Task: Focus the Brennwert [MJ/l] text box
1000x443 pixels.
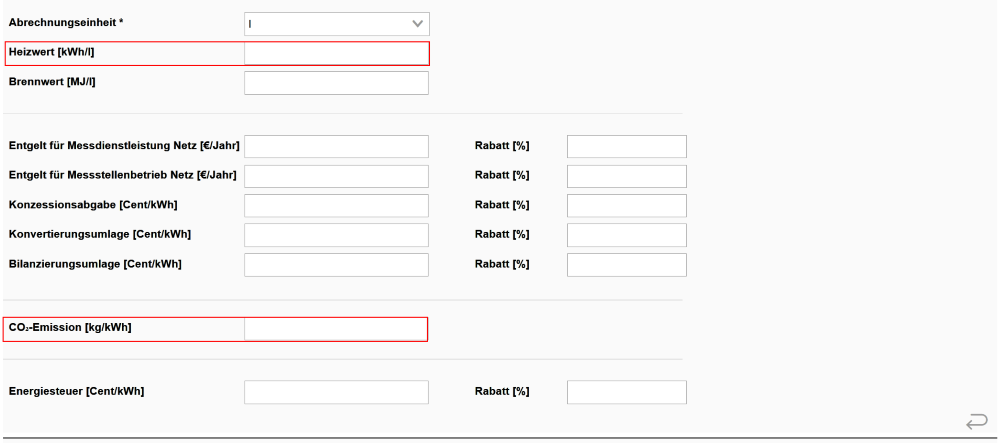Action: (x=336, y=83)
